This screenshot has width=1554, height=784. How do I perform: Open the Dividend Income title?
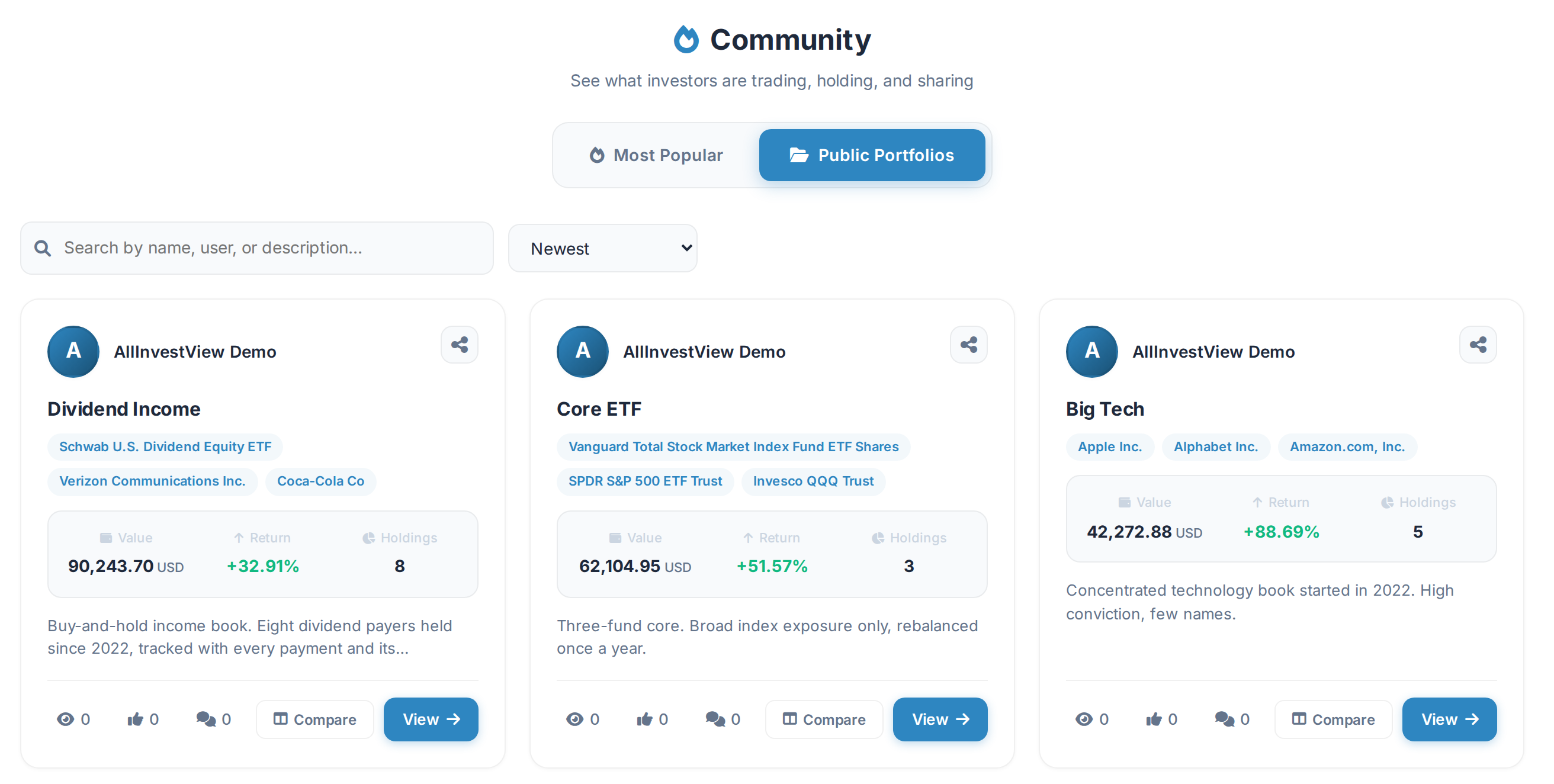pyautogui.click(x=124, y=409)
